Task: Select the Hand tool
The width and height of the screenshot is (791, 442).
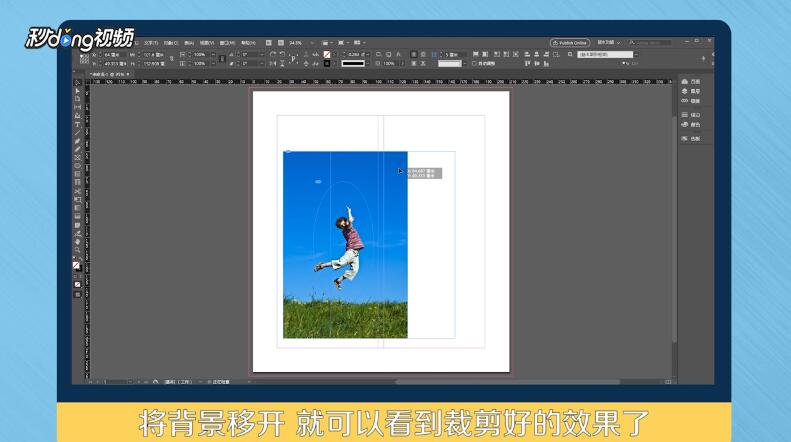Action: [77, 242]
